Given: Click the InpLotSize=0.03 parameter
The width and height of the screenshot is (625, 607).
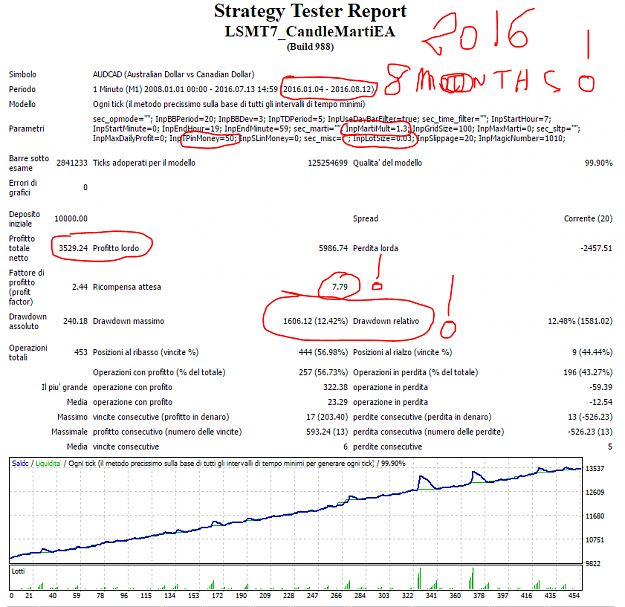Looking at the screenshot, I should (384, 138).
